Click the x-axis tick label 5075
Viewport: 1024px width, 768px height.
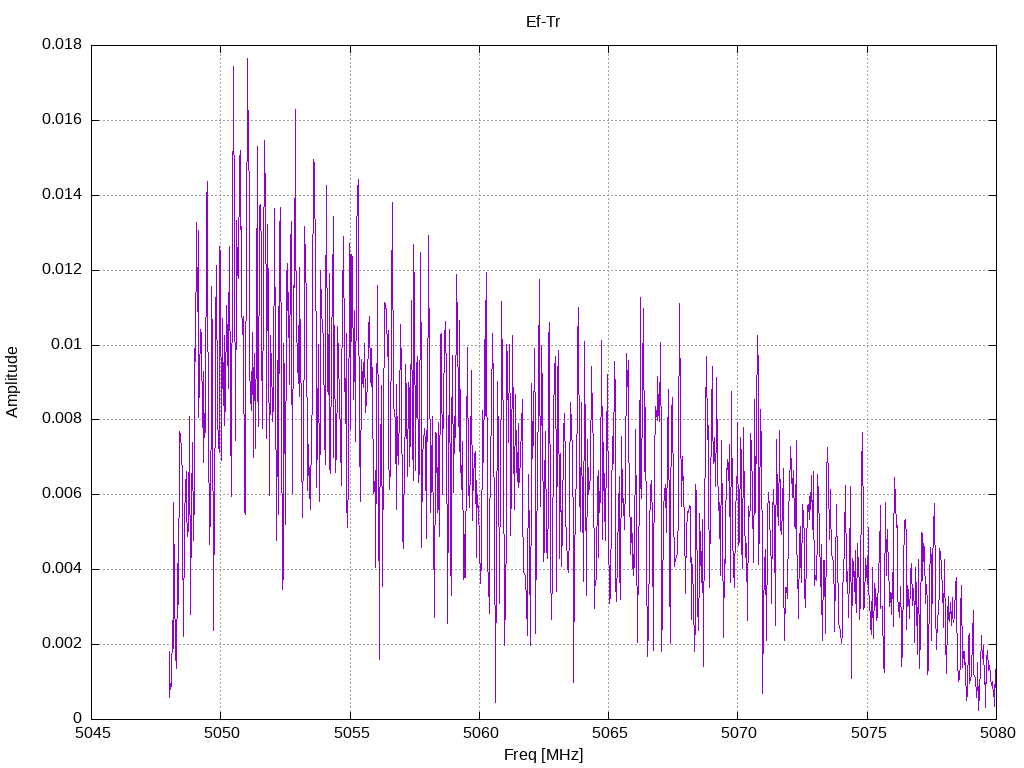click(869, 733)
